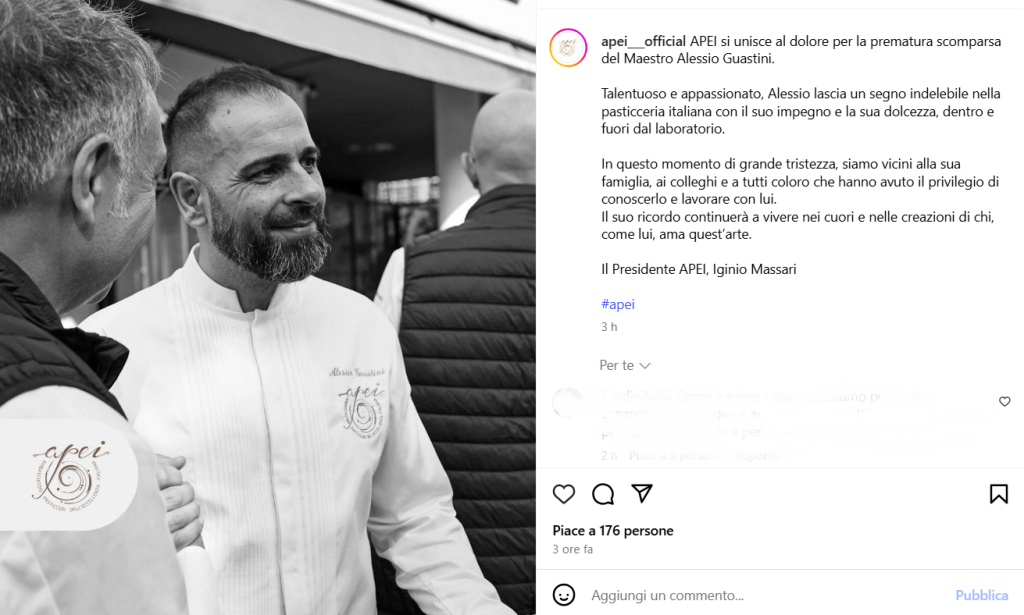Click the chevron next to Per te
Image resolution: width=1024 pixels, height=615 pixels.
tap(645, 366)
